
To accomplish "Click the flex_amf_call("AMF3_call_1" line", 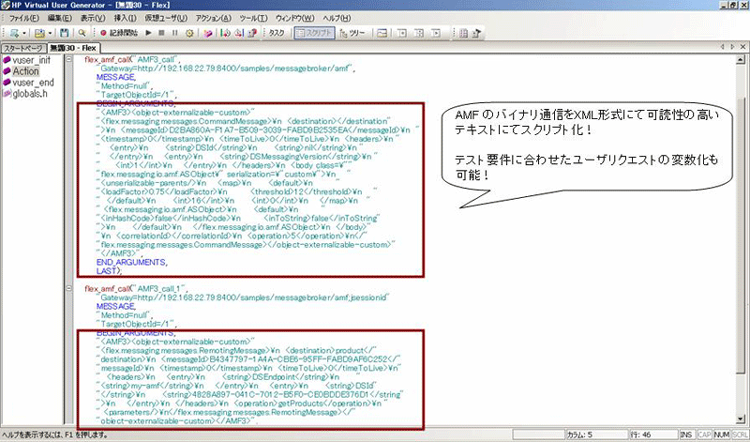I will pyautogui.click(x=136, y=288).
